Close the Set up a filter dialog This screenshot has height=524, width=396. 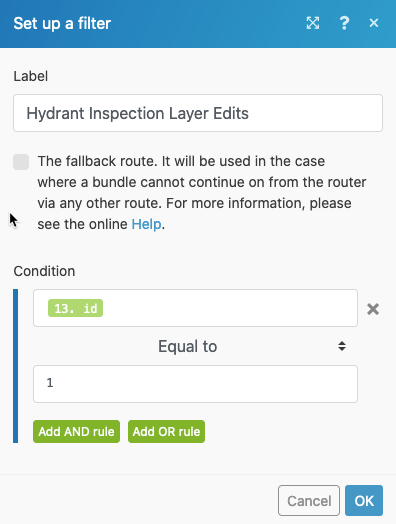(x=374, y=23)
